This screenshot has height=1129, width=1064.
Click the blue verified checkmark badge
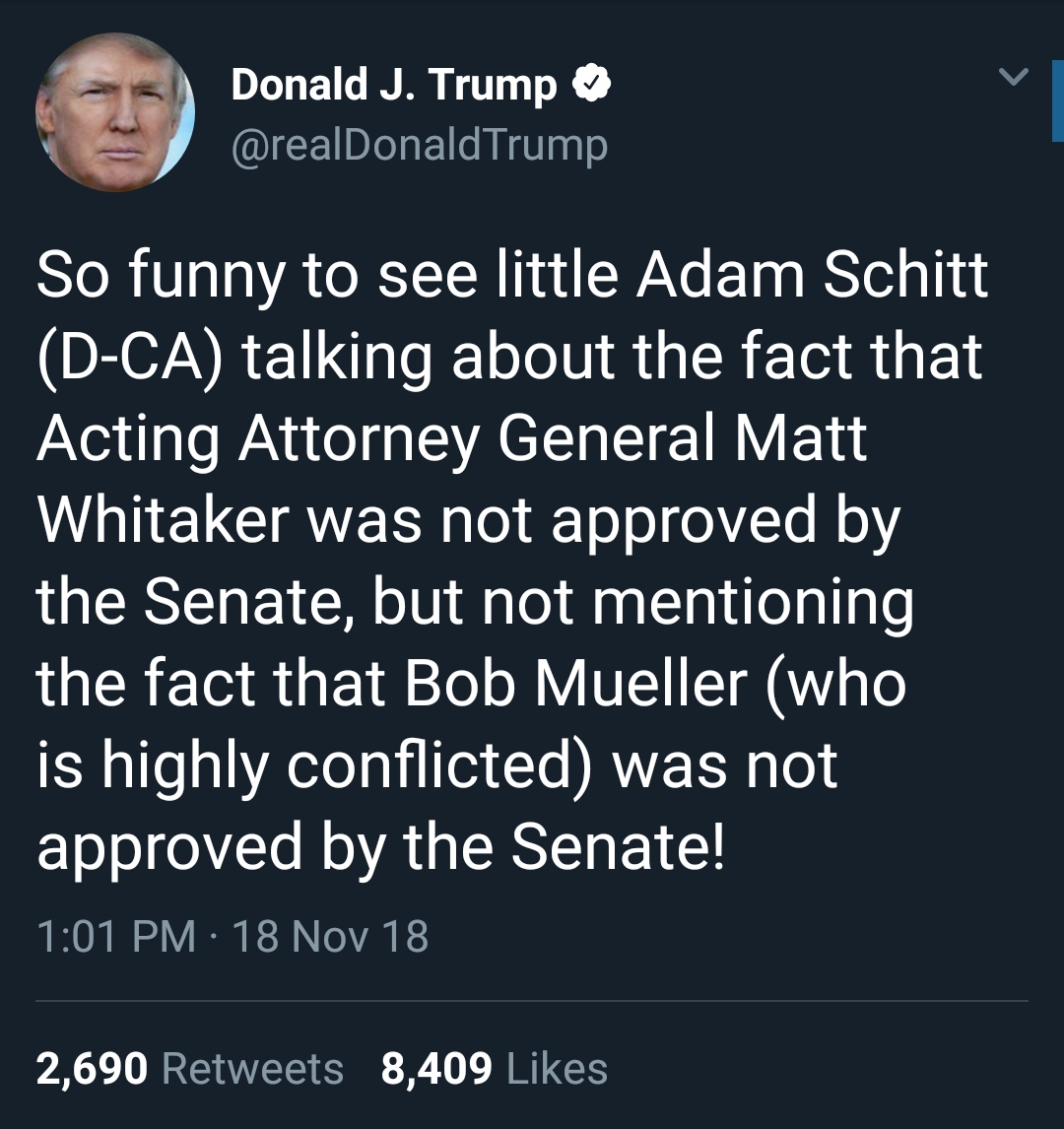(x=591, y=86)
